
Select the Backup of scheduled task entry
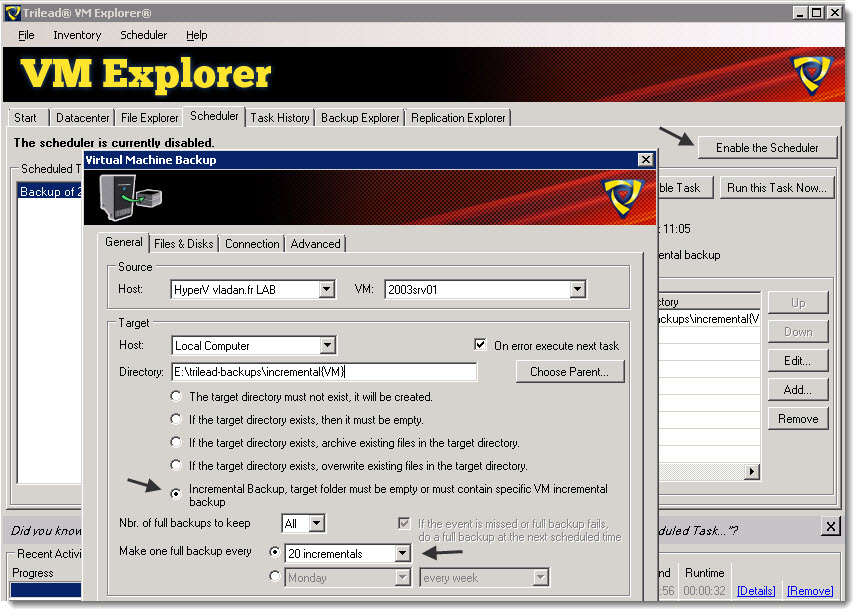(x=50, y=191)
